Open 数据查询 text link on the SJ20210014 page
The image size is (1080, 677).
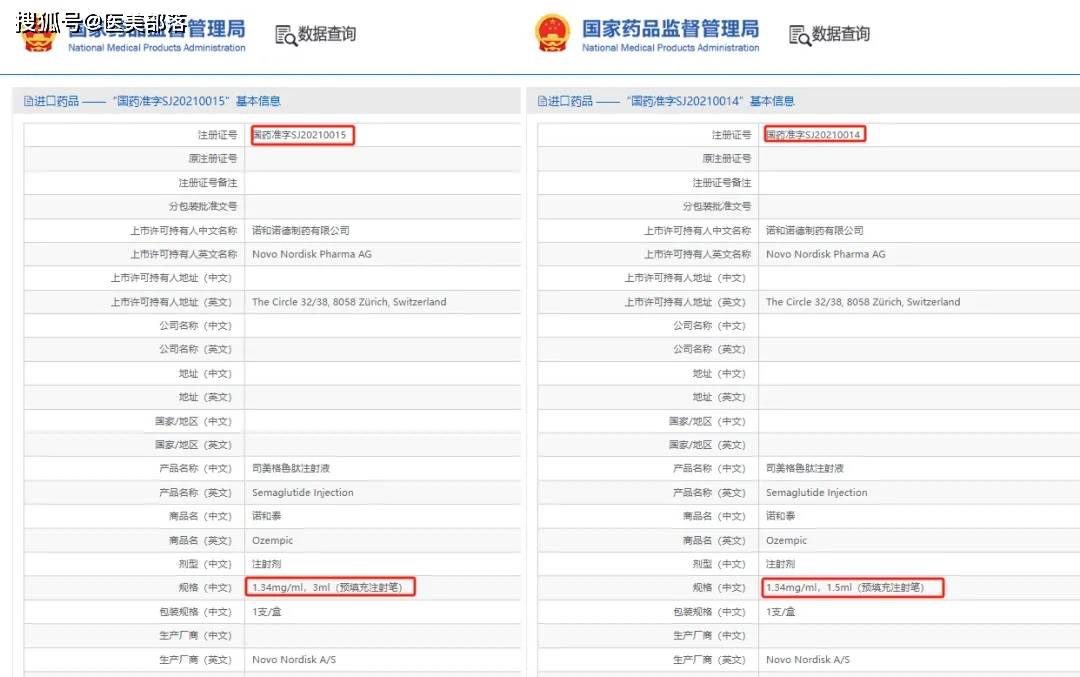coord(841,34)
